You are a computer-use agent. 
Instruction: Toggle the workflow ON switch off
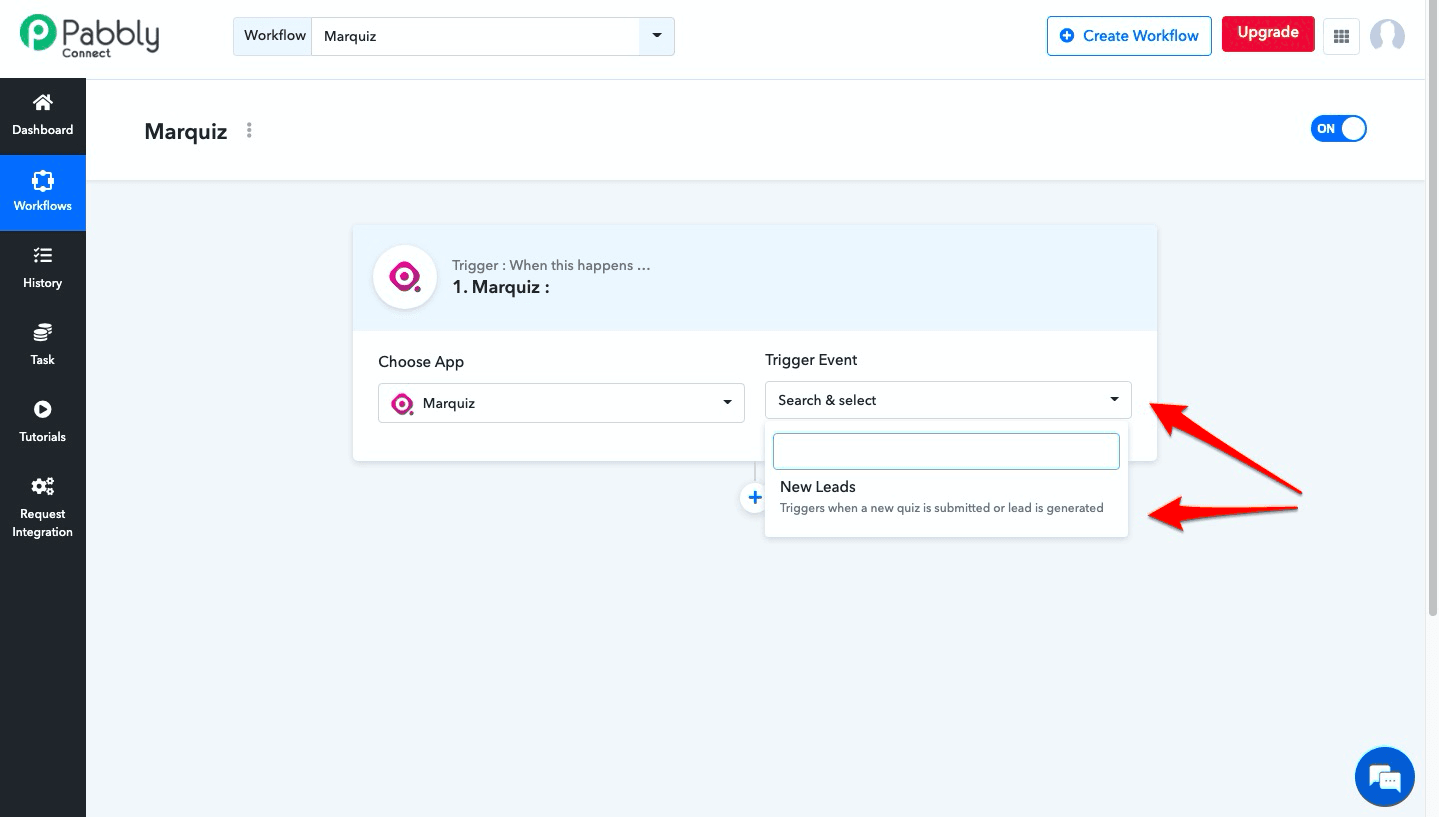tap(1338, 129)
